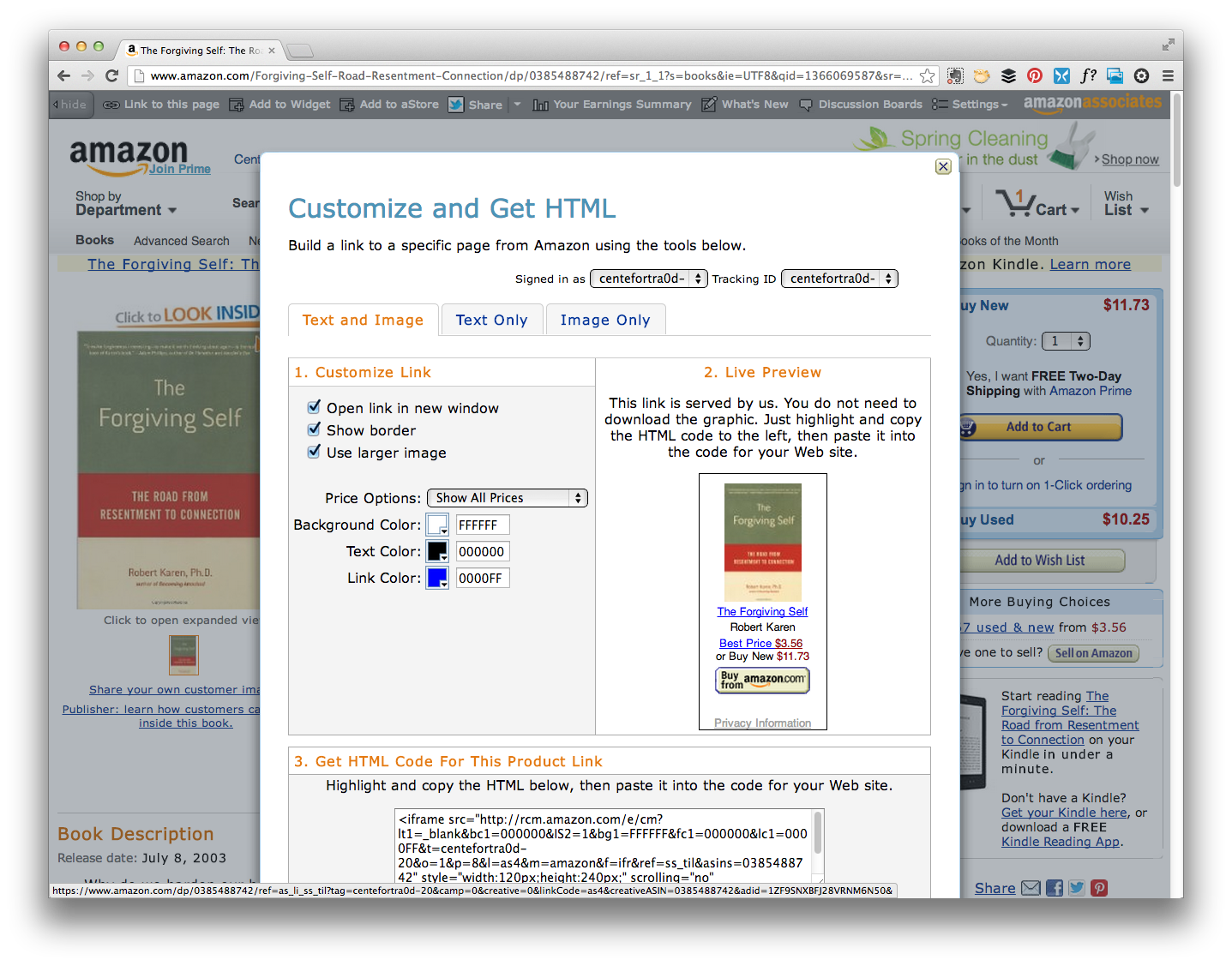
Task: Open What's New in the Associates bar
Action: coord(745,105)
